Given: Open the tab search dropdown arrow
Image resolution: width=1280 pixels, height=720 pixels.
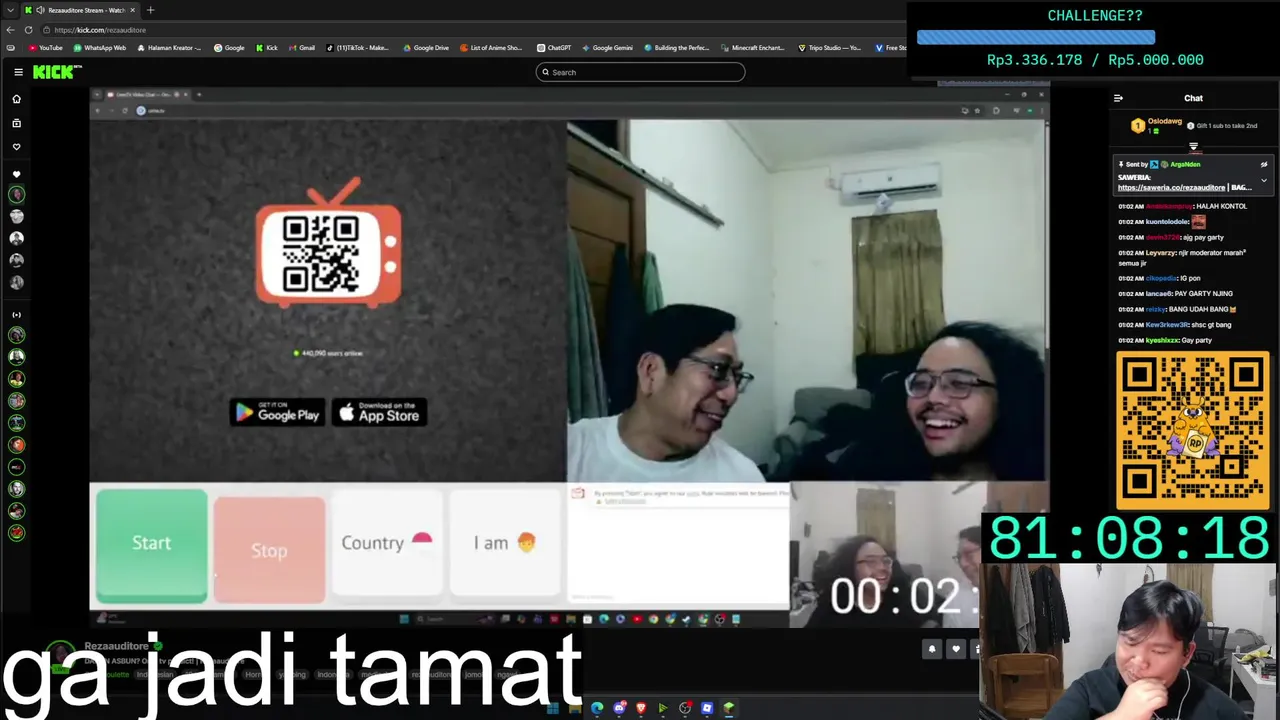Looking at the screenshot, I should tap(10, 10).
